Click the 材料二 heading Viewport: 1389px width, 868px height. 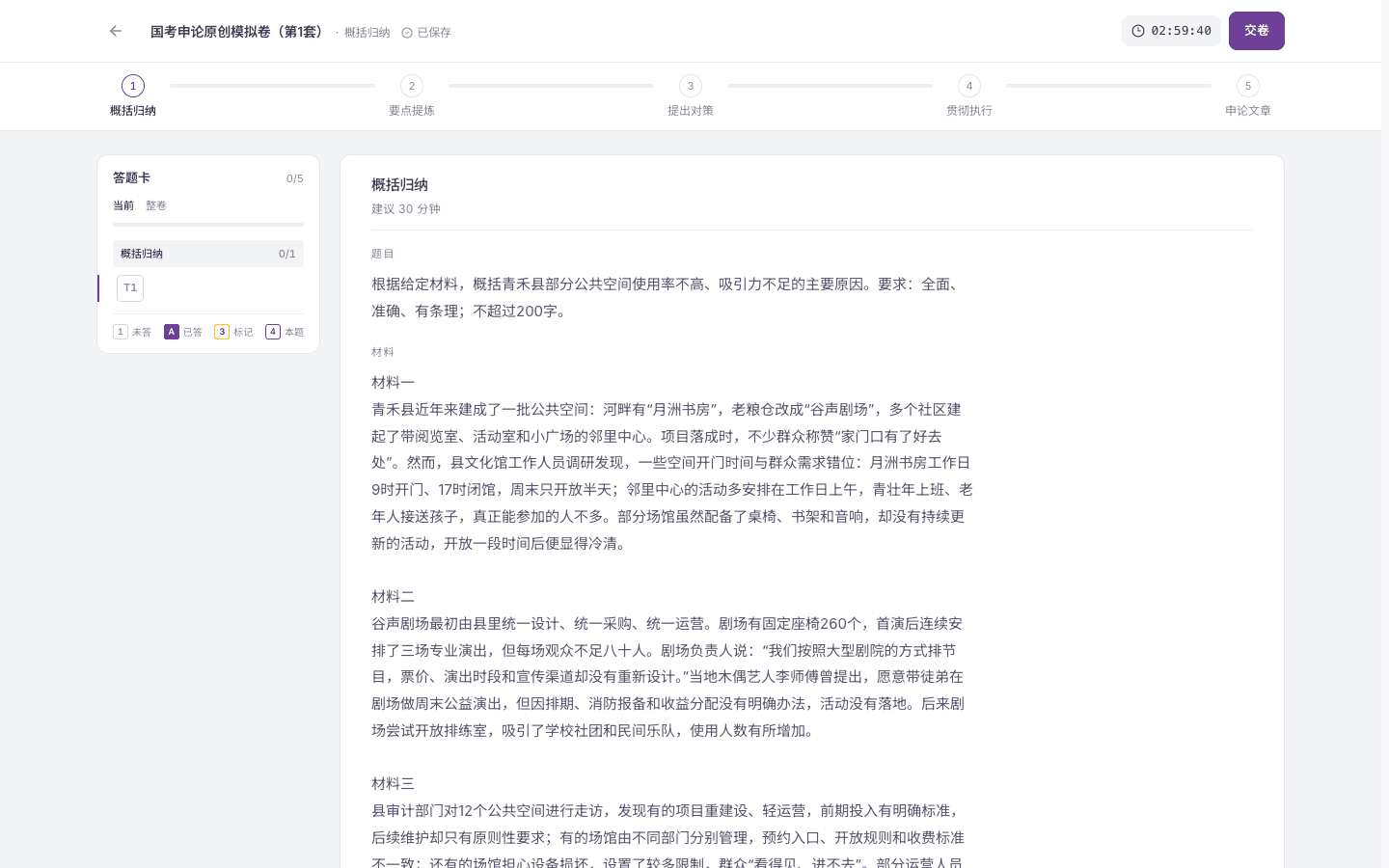tap(394, 597)
